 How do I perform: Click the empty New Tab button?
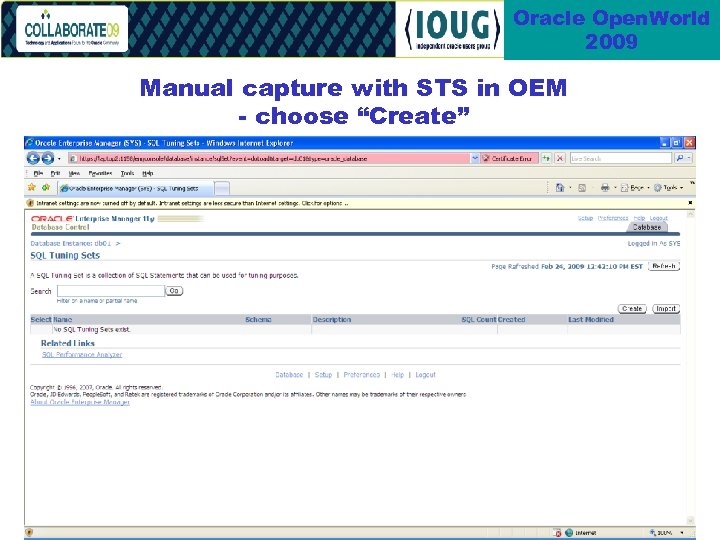[222, 188]
